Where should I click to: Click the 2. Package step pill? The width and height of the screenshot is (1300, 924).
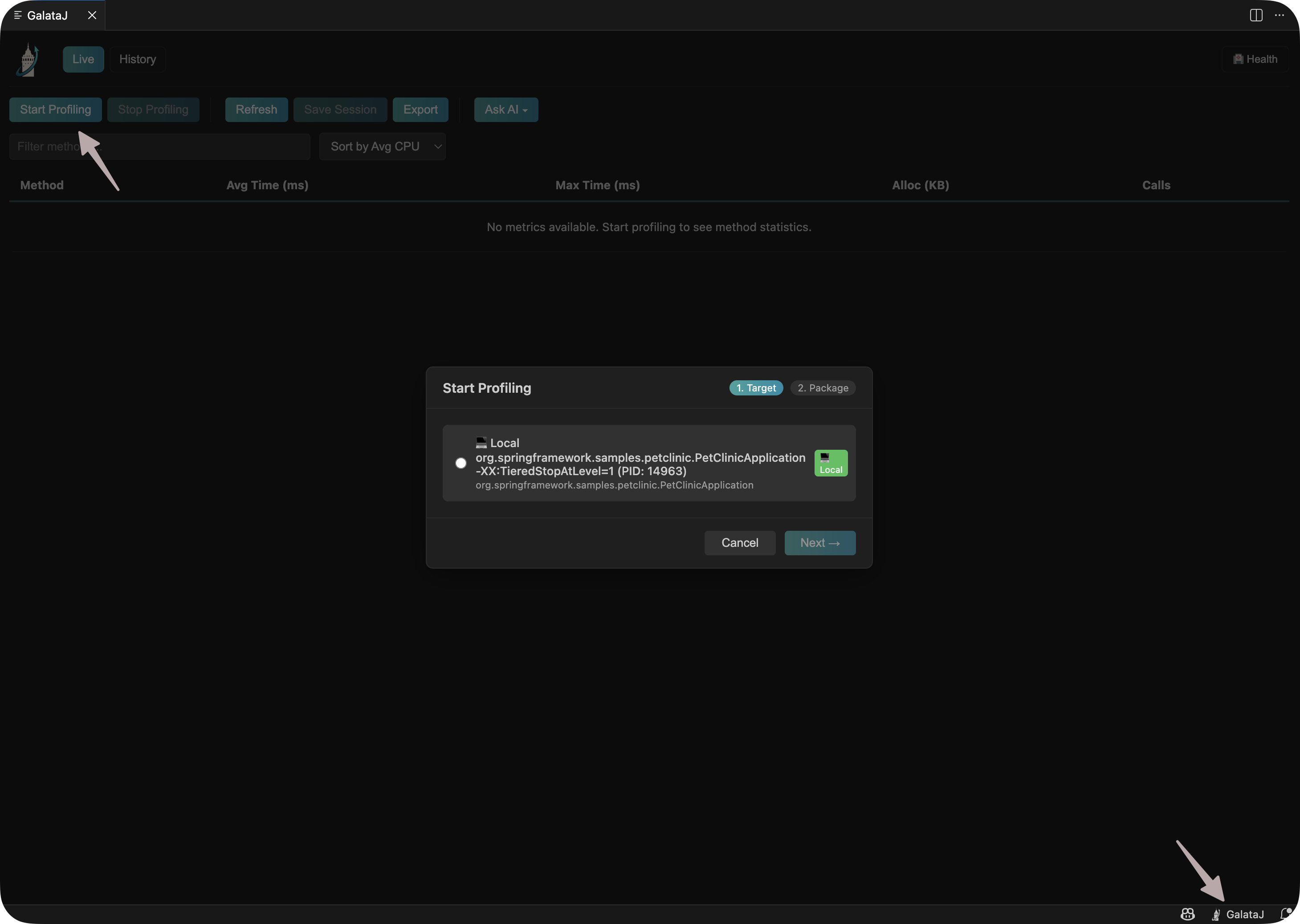coord(823,388)
